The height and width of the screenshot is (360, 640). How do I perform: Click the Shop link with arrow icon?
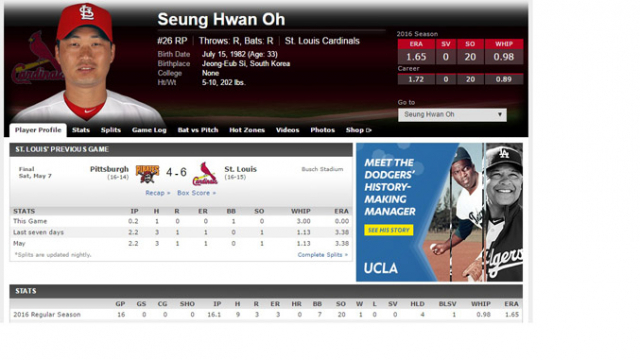(x=359, y=130)
